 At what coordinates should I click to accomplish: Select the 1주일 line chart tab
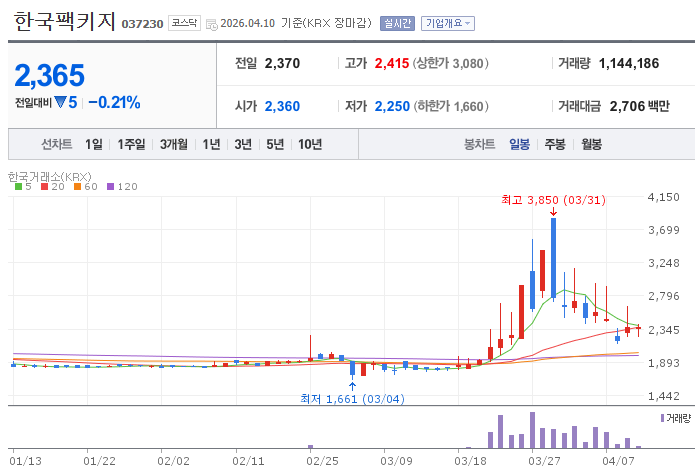(x=131, y=144)
